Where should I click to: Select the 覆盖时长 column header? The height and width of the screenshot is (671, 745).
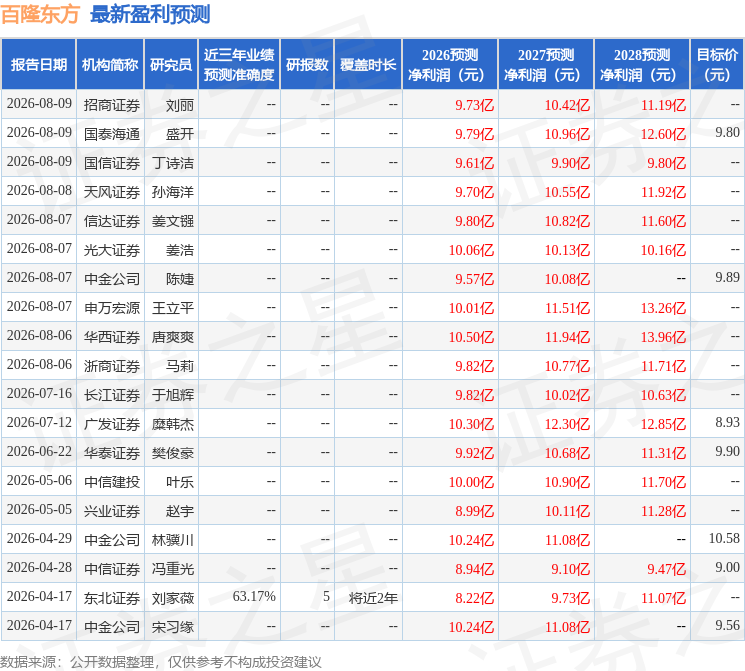(368, 64)
